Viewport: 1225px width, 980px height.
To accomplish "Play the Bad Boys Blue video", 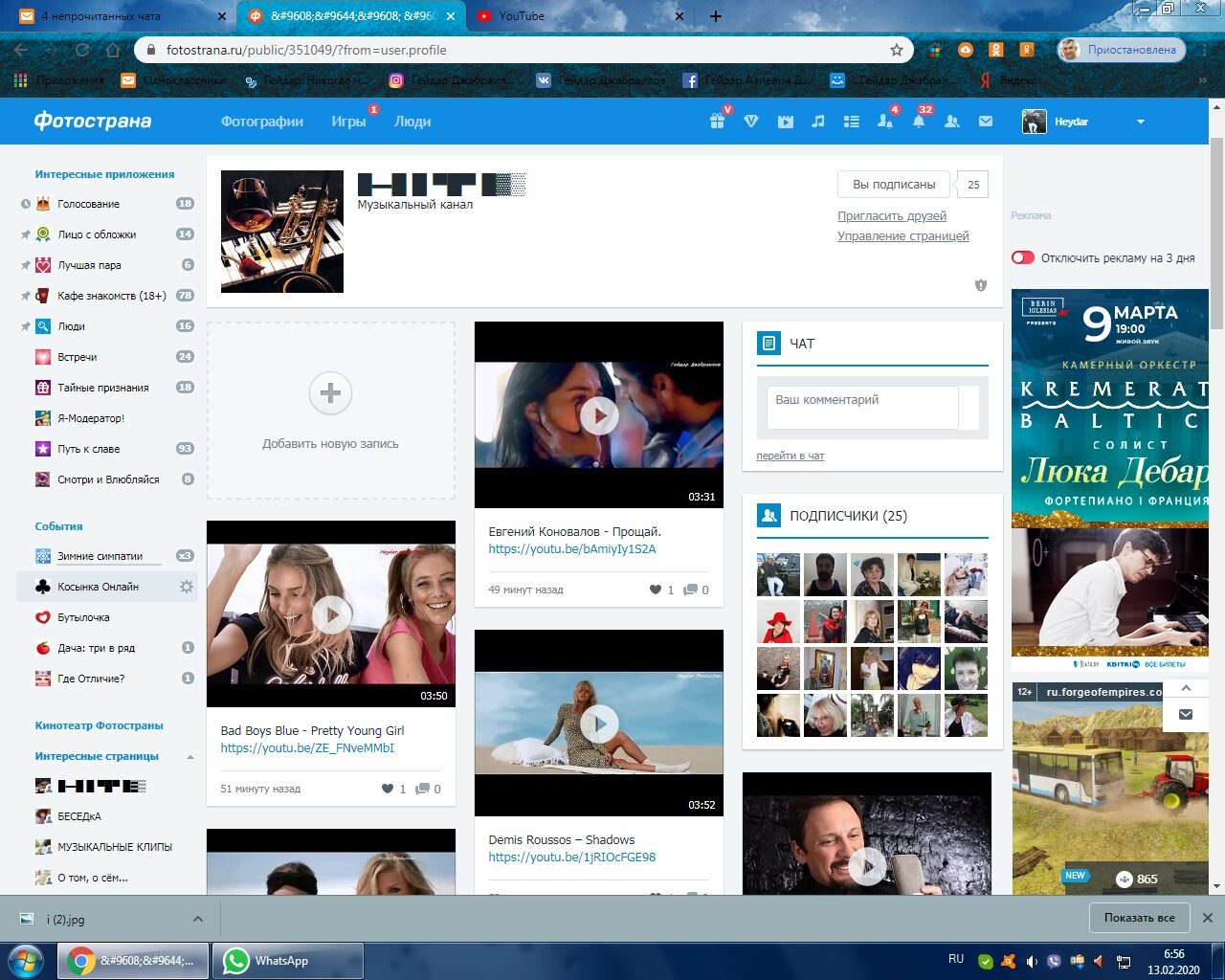I will (x=331, y=614).
